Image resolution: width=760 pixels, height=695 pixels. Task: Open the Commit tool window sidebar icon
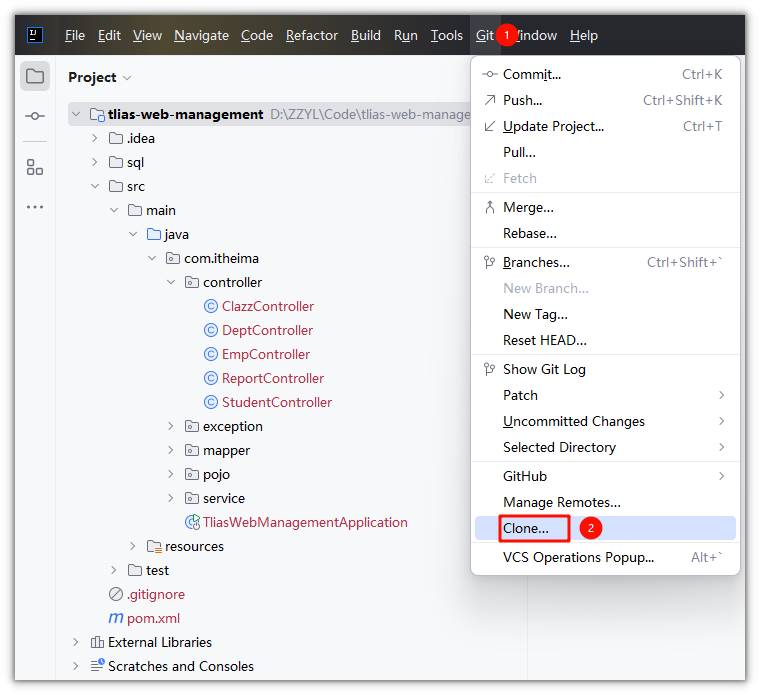point(35,116)
